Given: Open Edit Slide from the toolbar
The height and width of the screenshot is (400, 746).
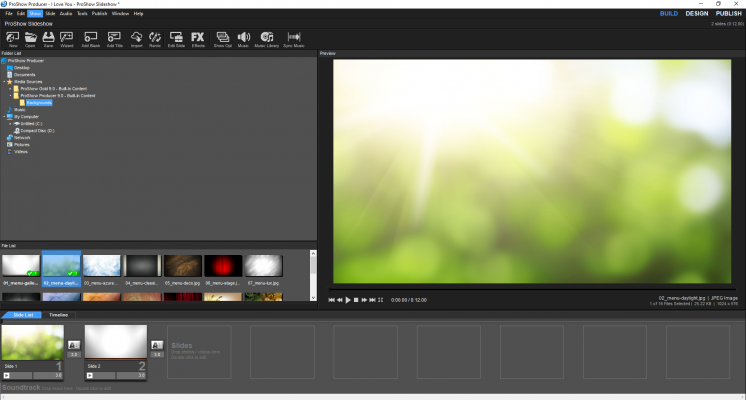Looking at the screenshot, I should 176,39.
